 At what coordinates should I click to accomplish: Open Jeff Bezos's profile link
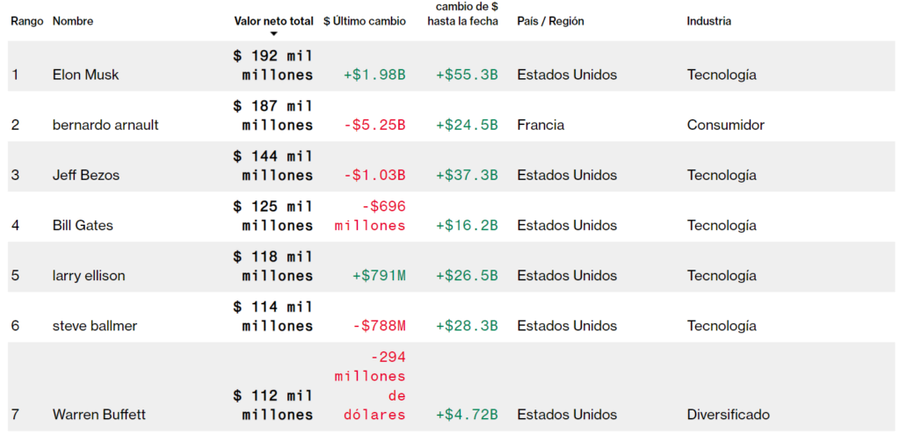(x=86, y=175)
